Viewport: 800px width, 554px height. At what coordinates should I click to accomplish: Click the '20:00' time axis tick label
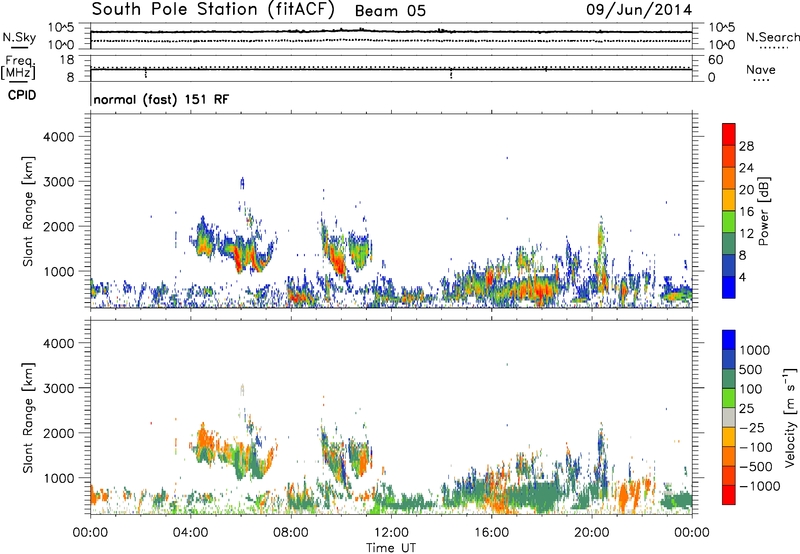pos(591,533)
